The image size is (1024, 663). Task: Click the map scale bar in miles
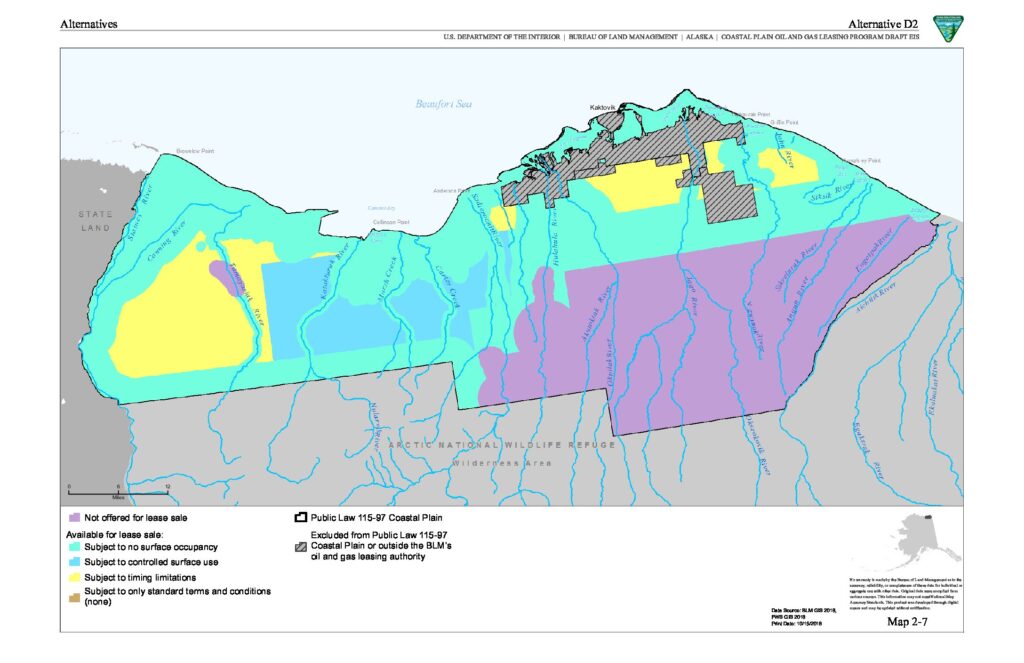click(117, 489)
